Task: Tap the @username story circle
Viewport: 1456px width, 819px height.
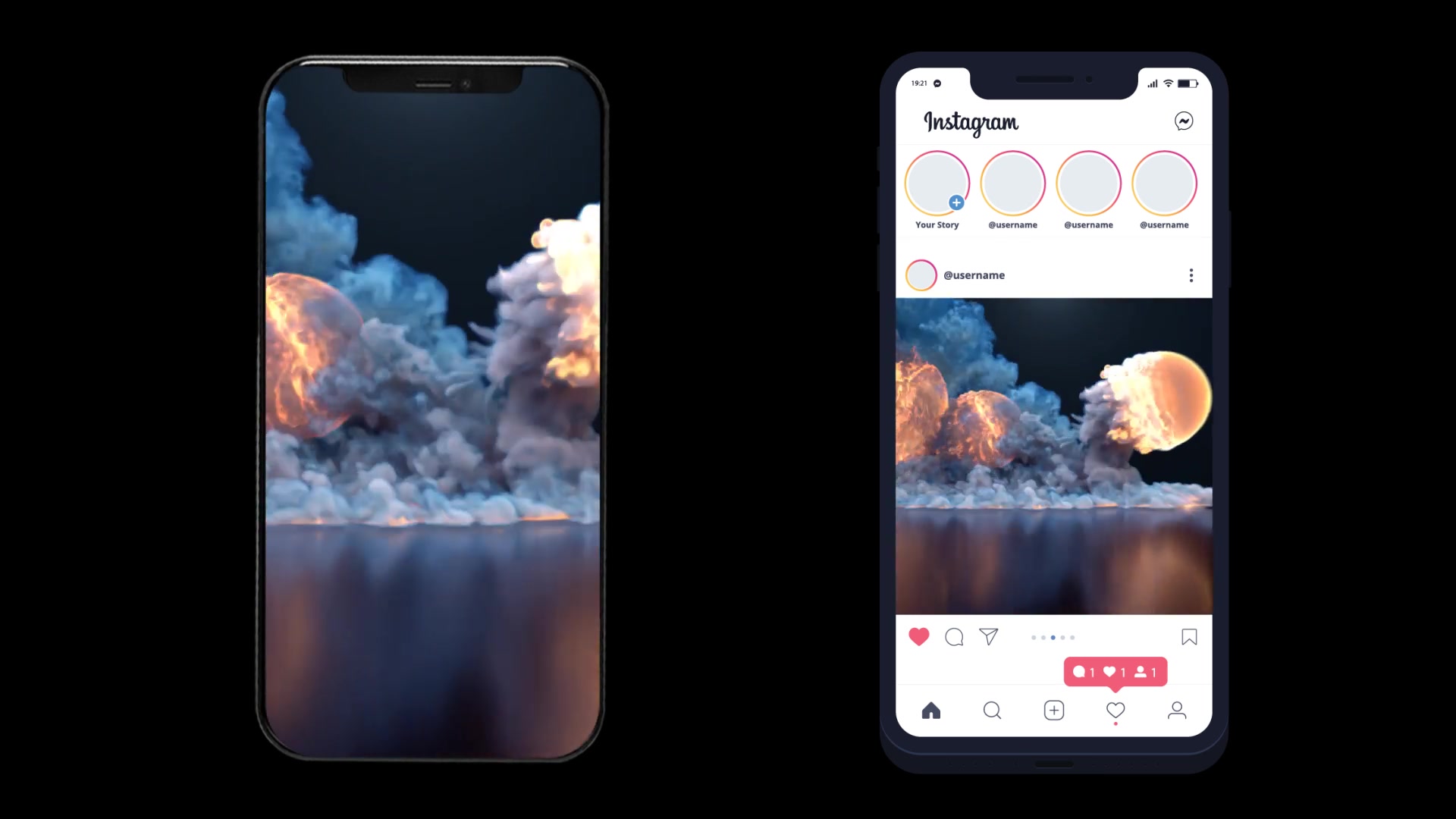Action: (x=1013, y=183)
